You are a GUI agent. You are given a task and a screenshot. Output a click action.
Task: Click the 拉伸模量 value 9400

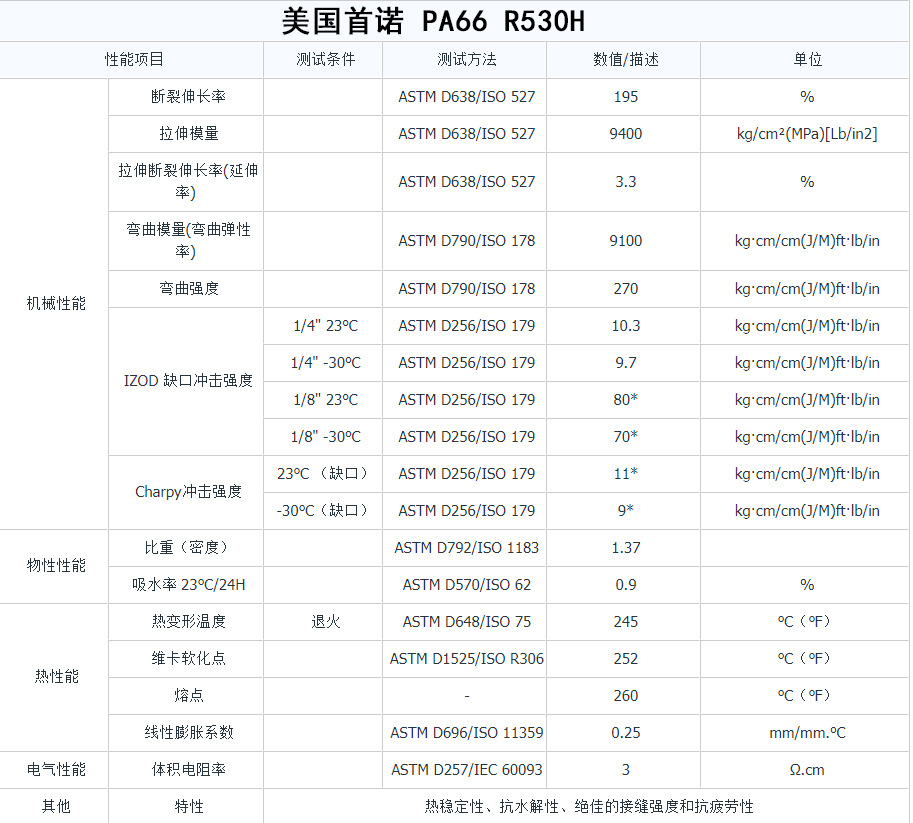(625, 134)
